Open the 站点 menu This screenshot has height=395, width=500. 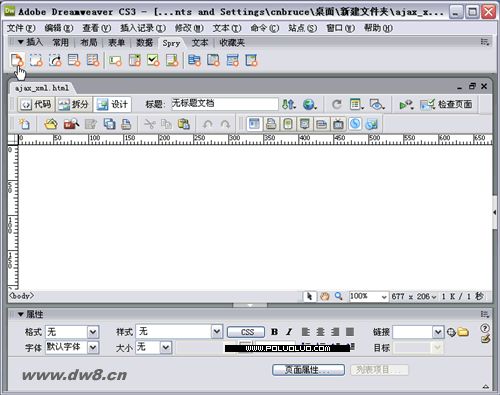pos(303,28)
